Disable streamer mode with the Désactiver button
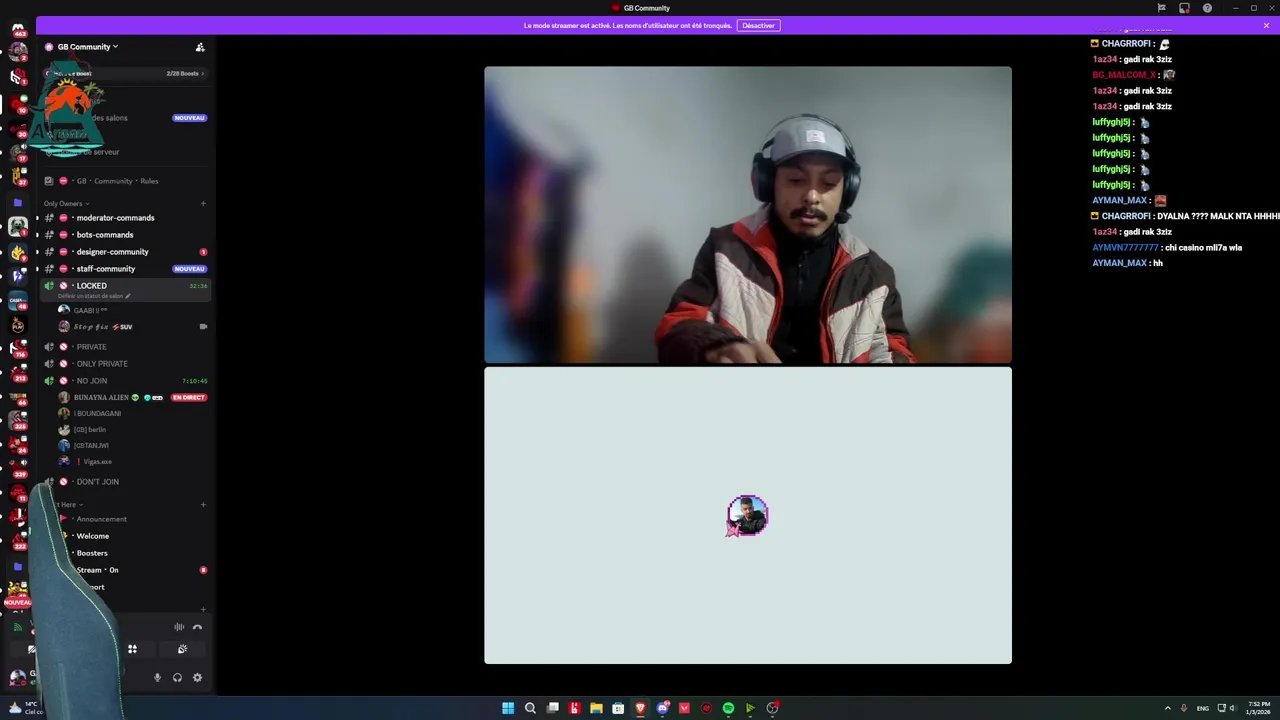This screenshot has width=1280, height=720. click(758, 25)
